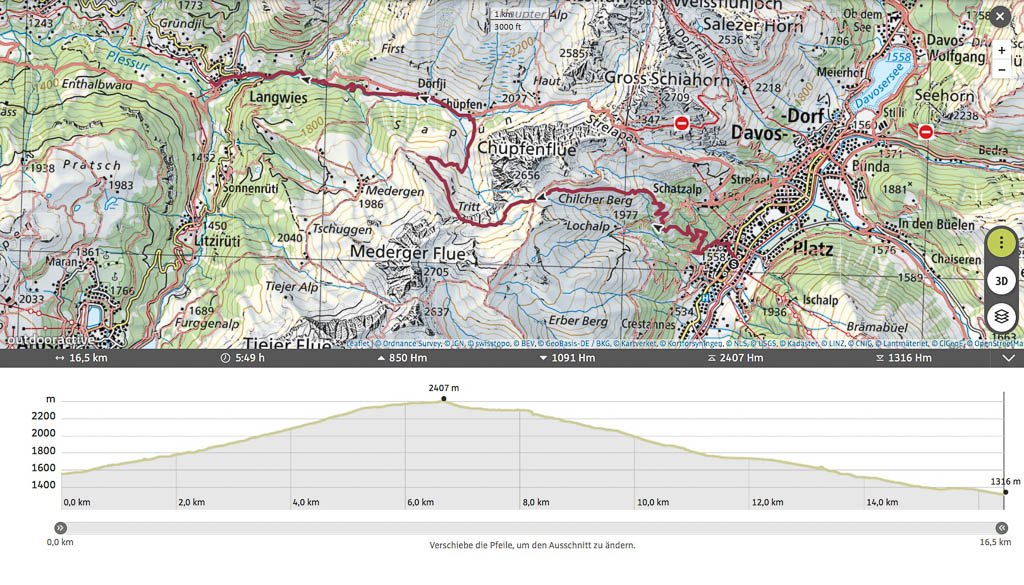The height and width of the screenshot is (585, 1024).
Task: Click the 1316 m end point on profile
Action: pos(1005,492)
